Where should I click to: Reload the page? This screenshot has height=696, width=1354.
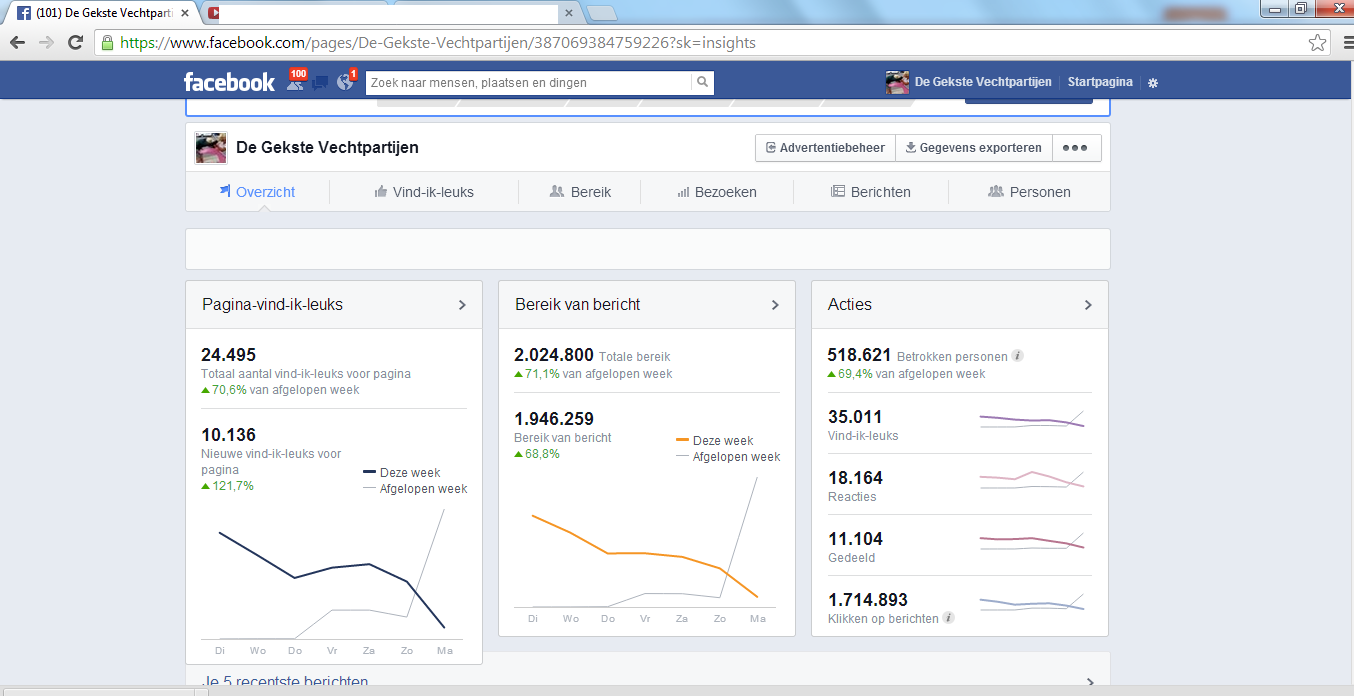75,43
